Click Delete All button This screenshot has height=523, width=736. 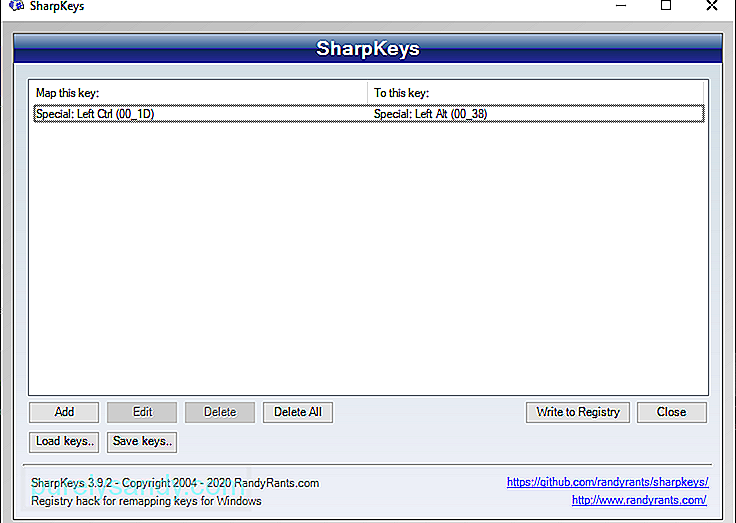[298, 412]
